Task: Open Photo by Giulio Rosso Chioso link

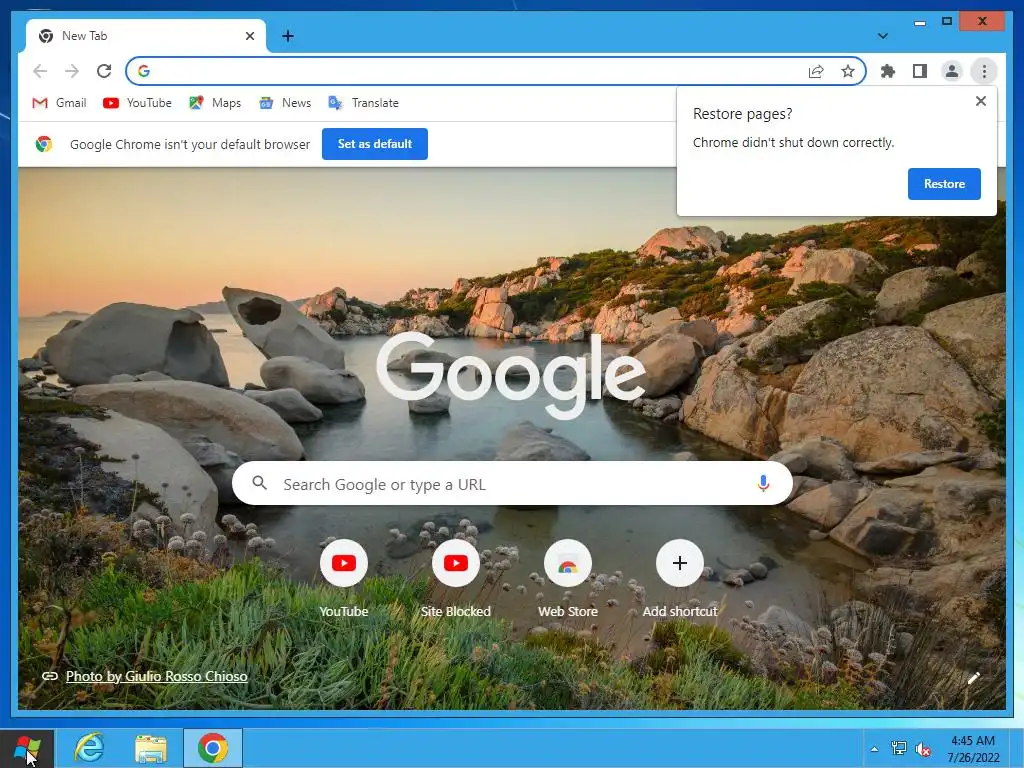Action: point(157,676)
